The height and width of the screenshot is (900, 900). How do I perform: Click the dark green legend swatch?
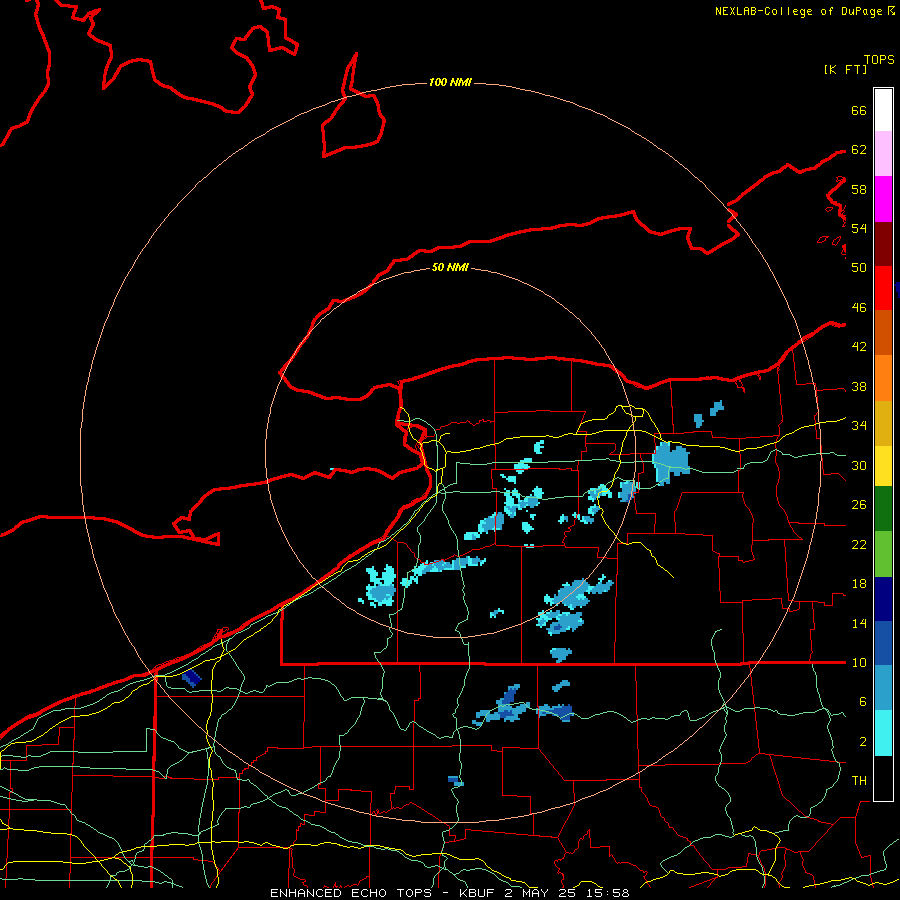click(883, 509)
